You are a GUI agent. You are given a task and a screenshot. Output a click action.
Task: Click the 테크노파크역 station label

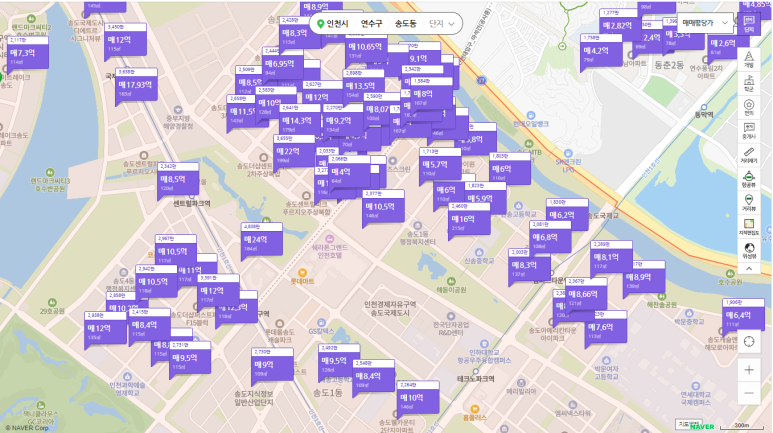[x=475, y=379]
